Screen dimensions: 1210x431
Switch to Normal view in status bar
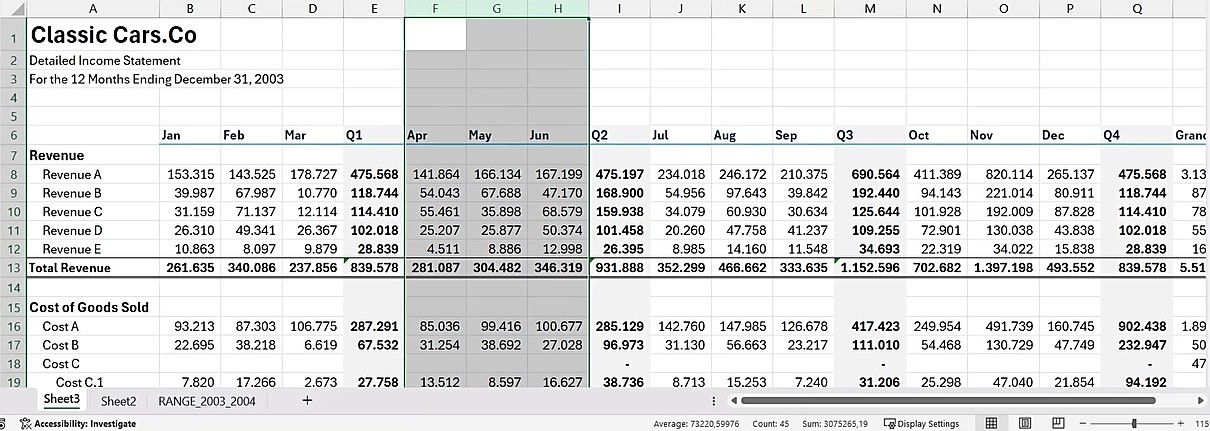(991, 423)
